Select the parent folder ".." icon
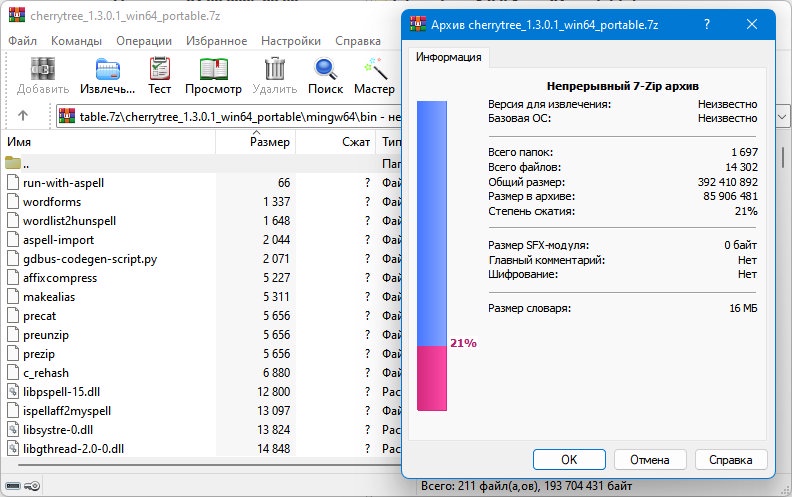This screenshot has height=497, width=792. 13,163
